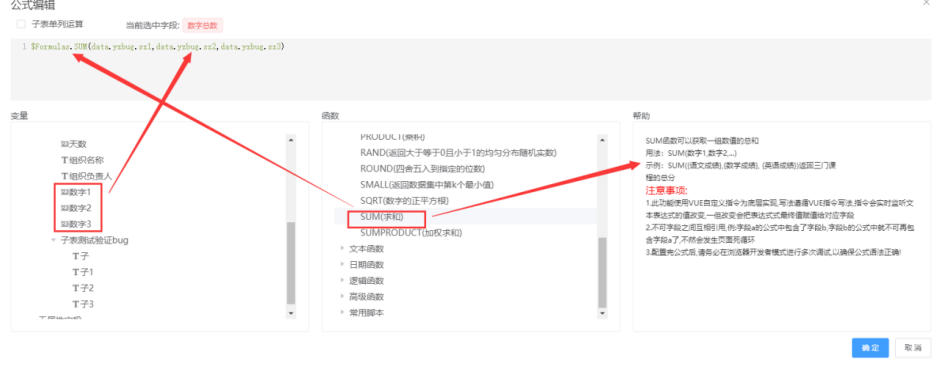The height and width of the screenshot is (369, 938).
Task: Click the T text icon beside 组织名称
Action: click(65, 160)
